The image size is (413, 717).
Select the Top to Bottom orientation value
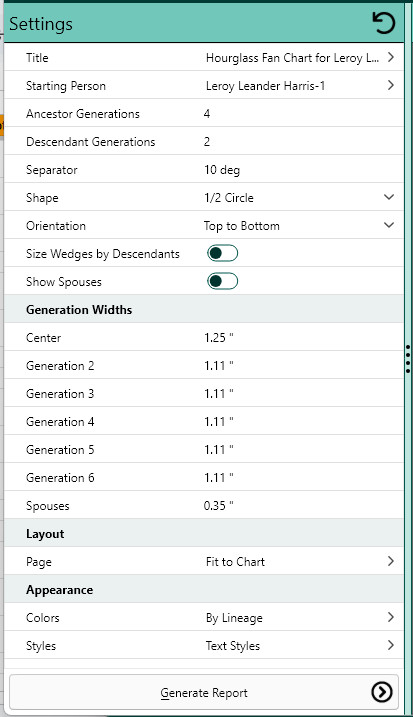(241, 226)
